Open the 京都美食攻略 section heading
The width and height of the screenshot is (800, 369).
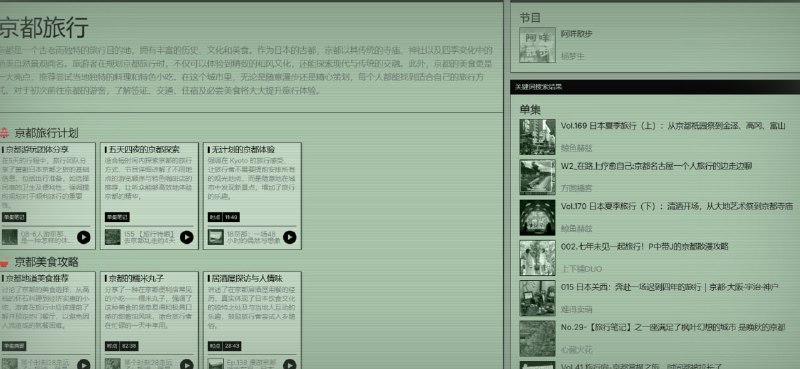(46, 262)
